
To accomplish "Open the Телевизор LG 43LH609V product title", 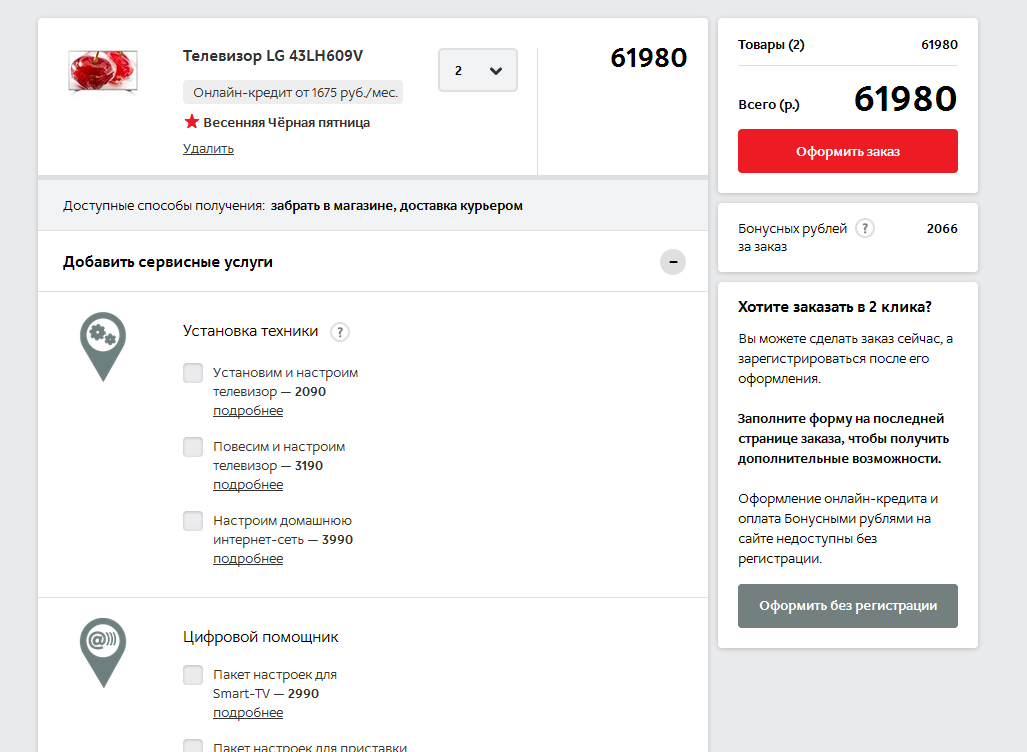I will [x=272, y=56].
